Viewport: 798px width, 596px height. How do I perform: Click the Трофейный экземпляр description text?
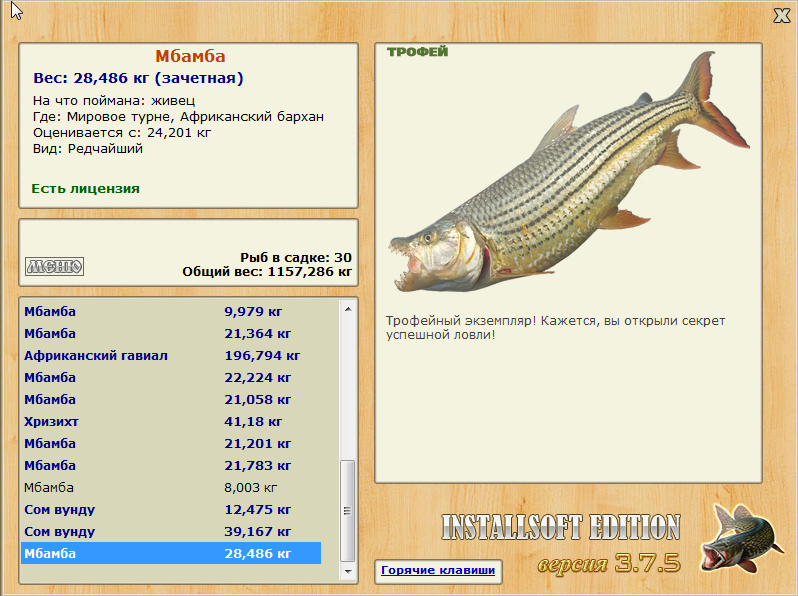(x=555, y=328)
